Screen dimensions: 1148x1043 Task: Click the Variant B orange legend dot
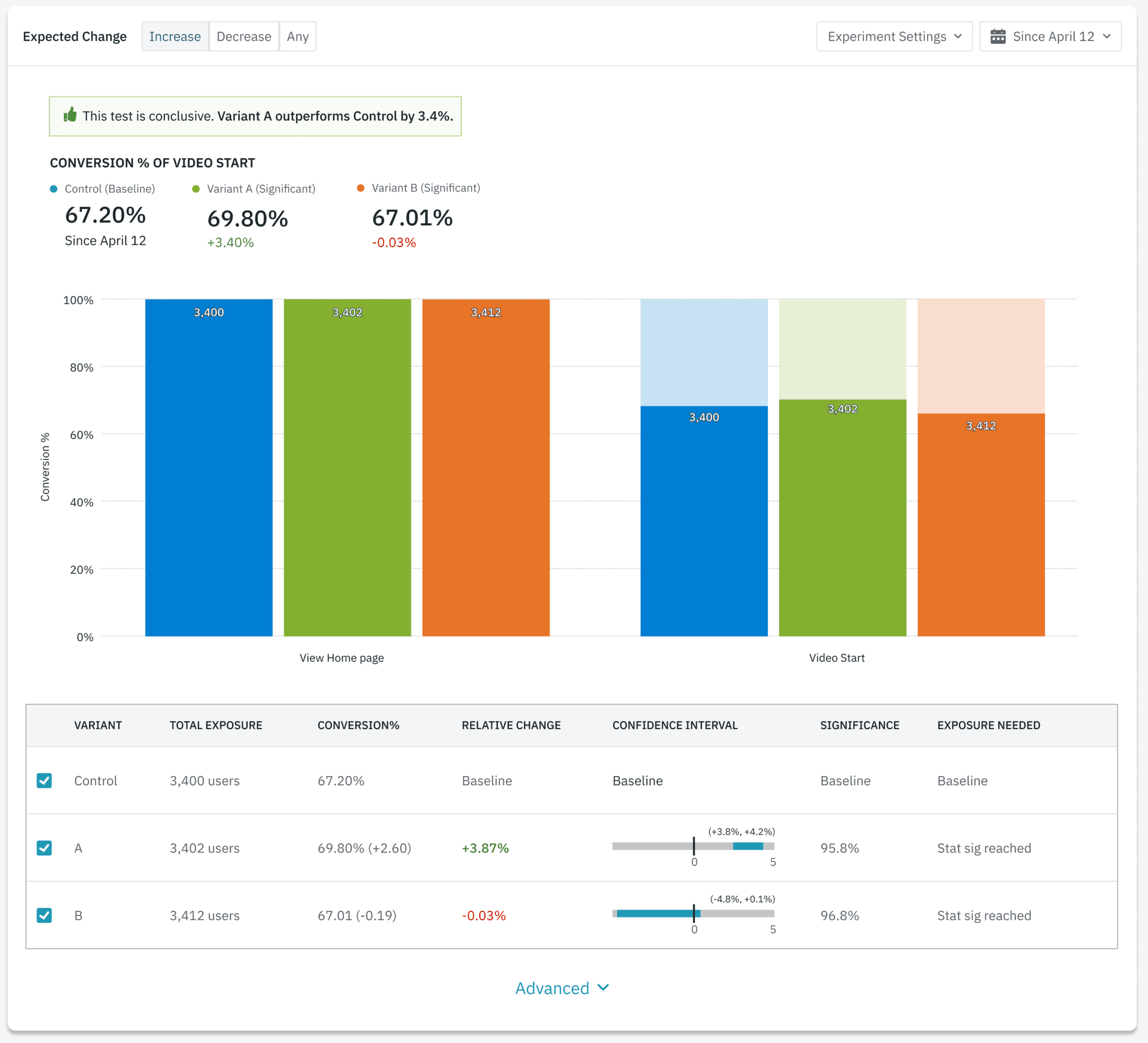pyautogui.click(x=360, y=188)
